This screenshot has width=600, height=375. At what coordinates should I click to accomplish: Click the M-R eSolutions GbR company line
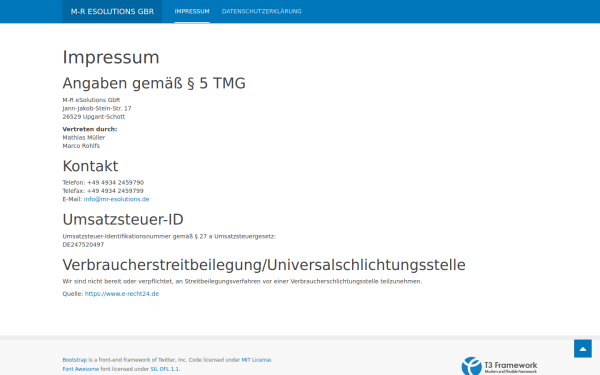click(x=91, y=100)
